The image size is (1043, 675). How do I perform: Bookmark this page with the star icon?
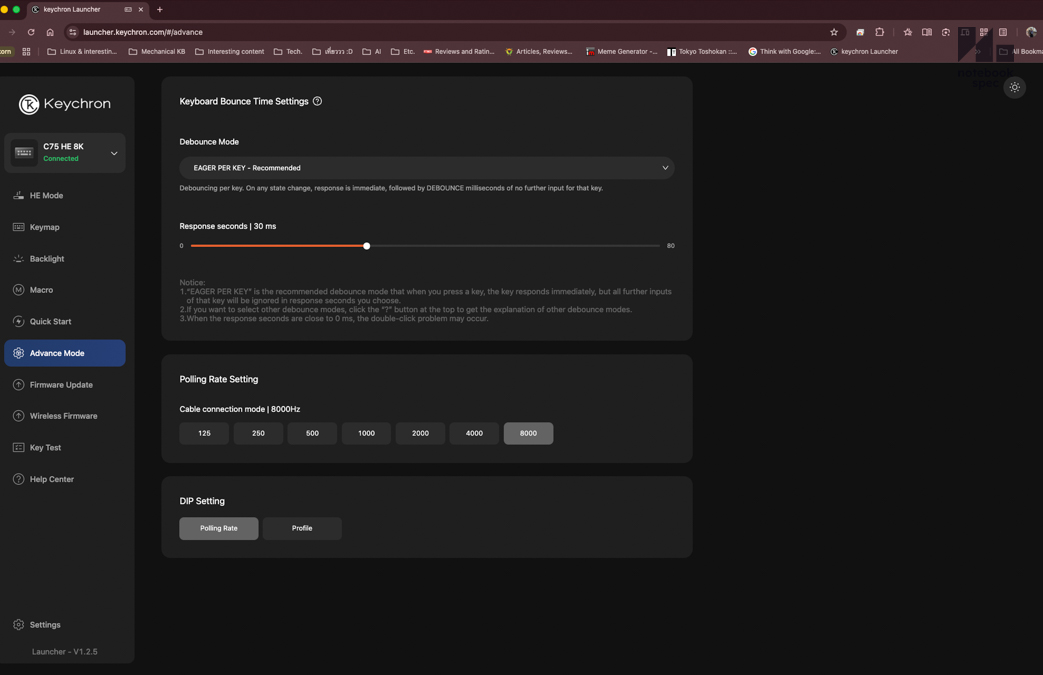point(834,32)
